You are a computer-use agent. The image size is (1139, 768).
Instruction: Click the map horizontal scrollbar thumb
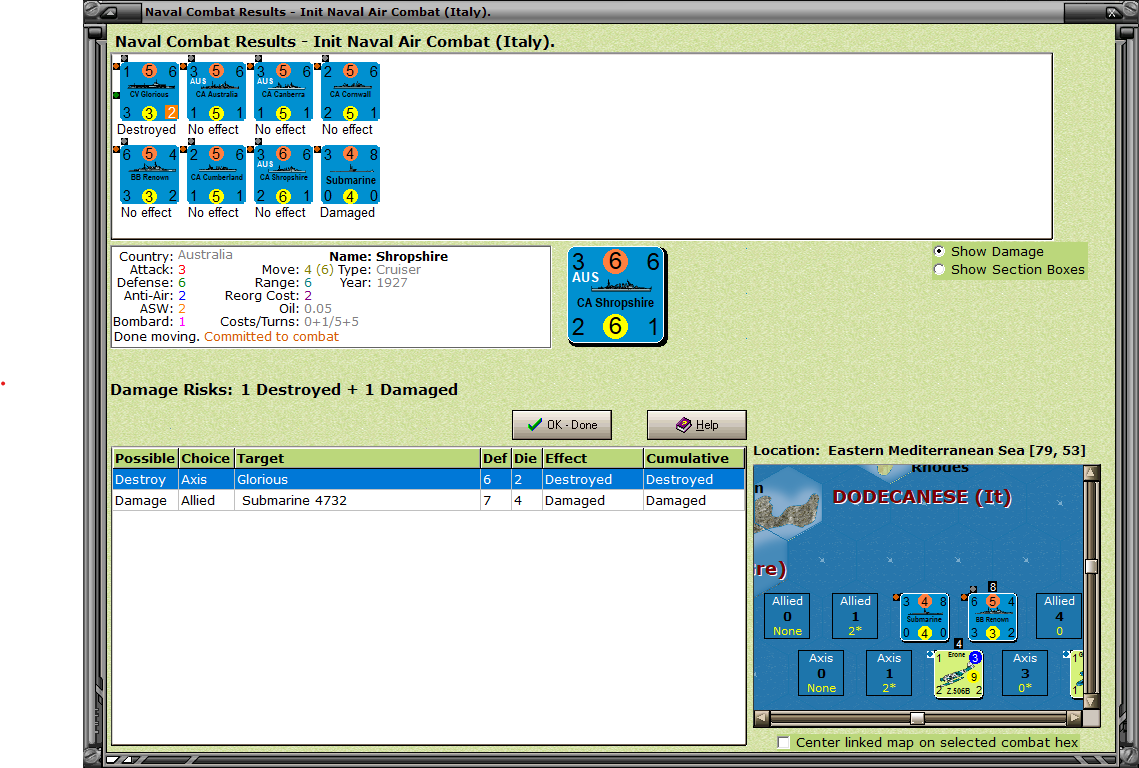click(x=917, y=718)
